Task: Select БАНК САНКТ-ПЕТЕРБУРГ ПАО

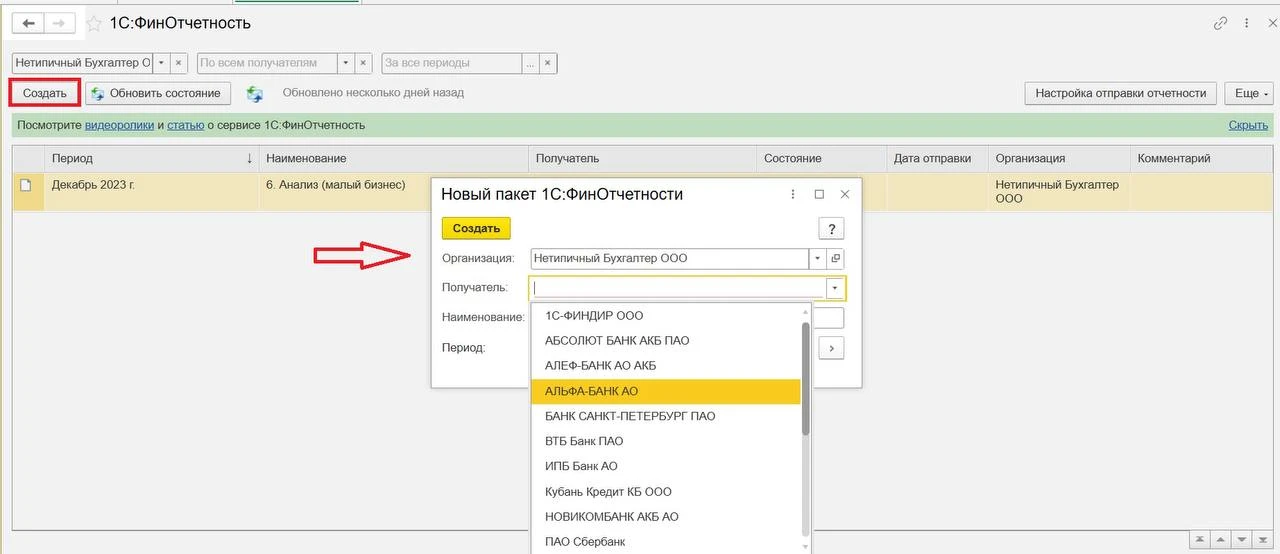Action: (x=666, y=416)
